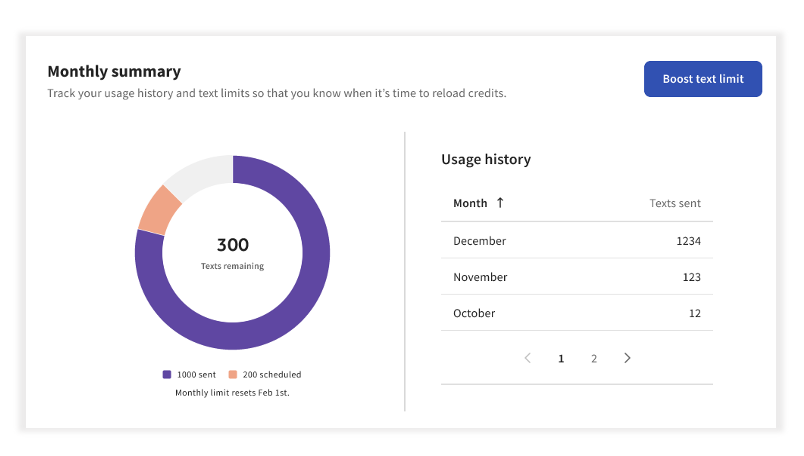
Task: Click the gray remaining segment of donut chart
Action: (x=200, y=174)
